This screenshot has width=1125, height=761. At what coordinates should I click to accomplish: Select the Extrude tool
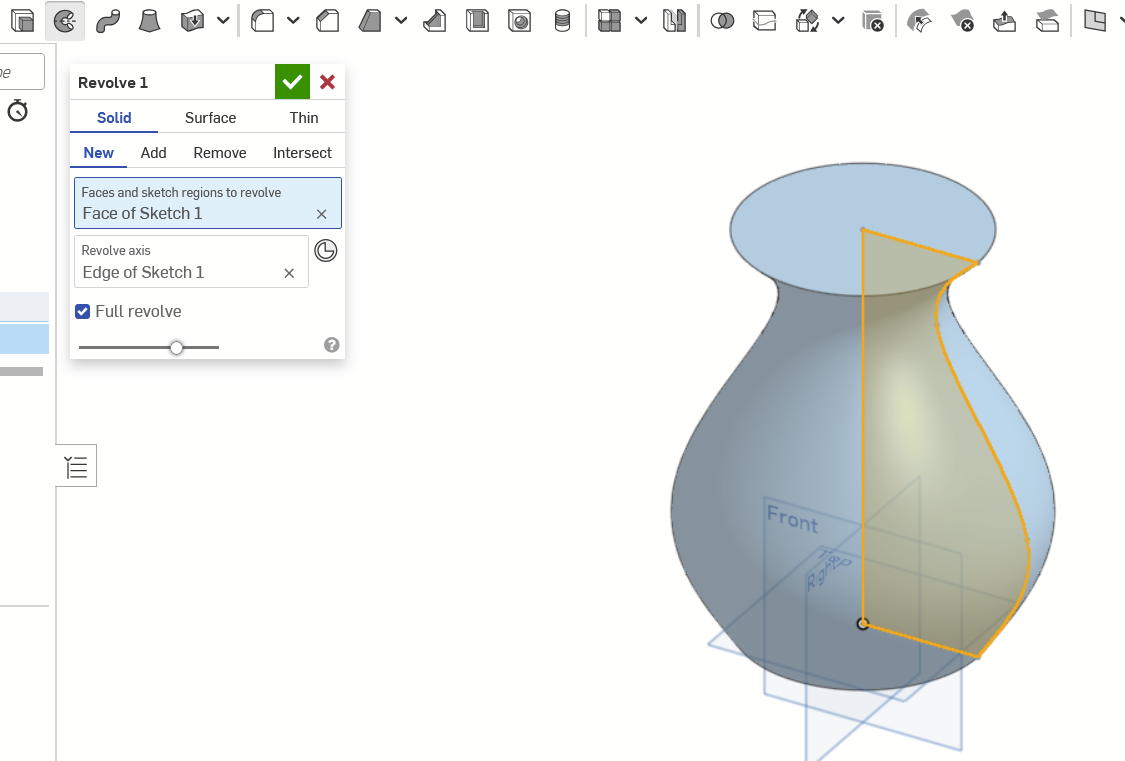tap(23, 21)
